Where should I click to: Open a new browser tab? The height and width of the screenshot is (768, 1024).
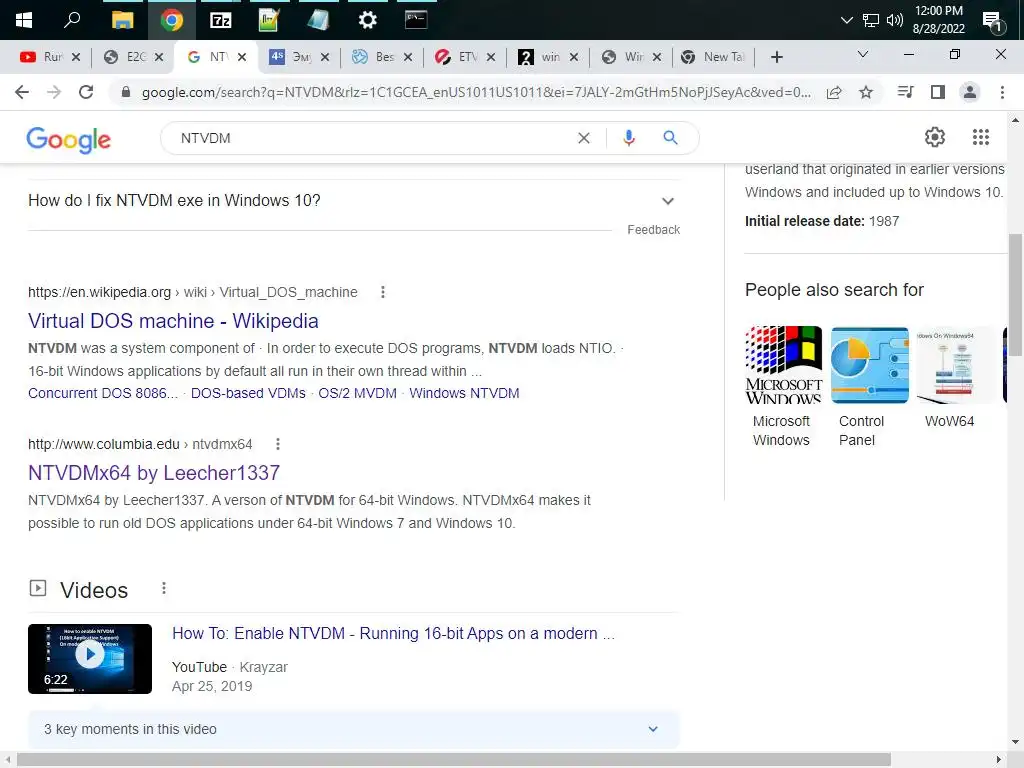[x=776, y=57]
